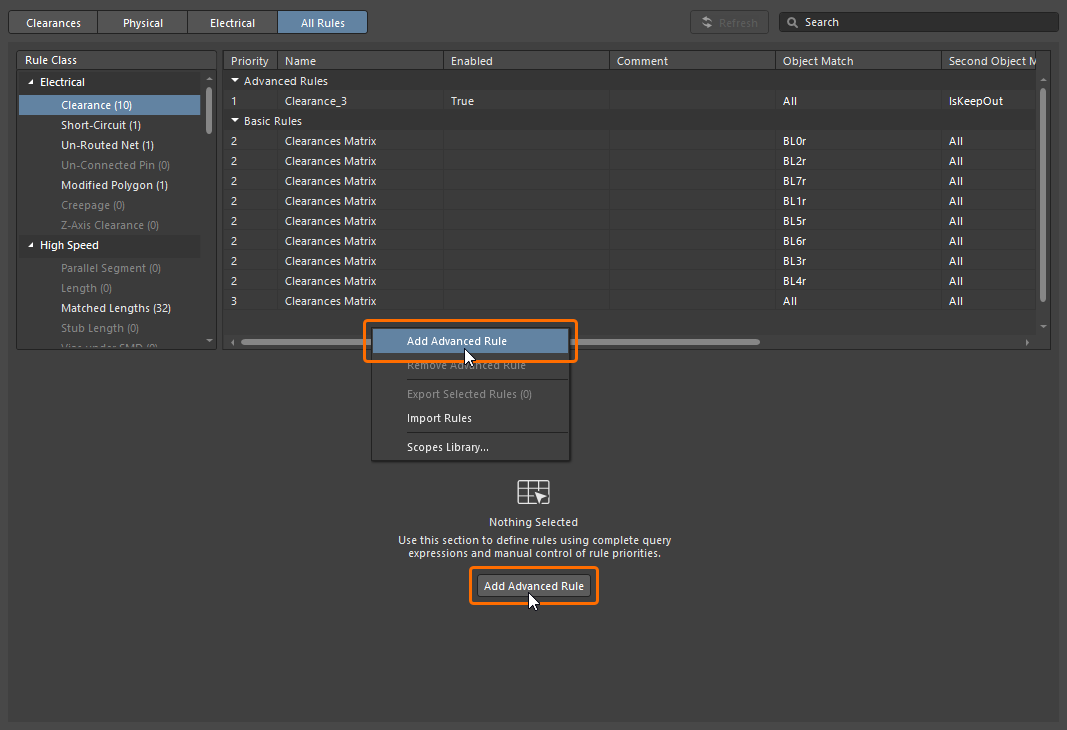Select the Clearance_3 rule row

tap(629, 101)
